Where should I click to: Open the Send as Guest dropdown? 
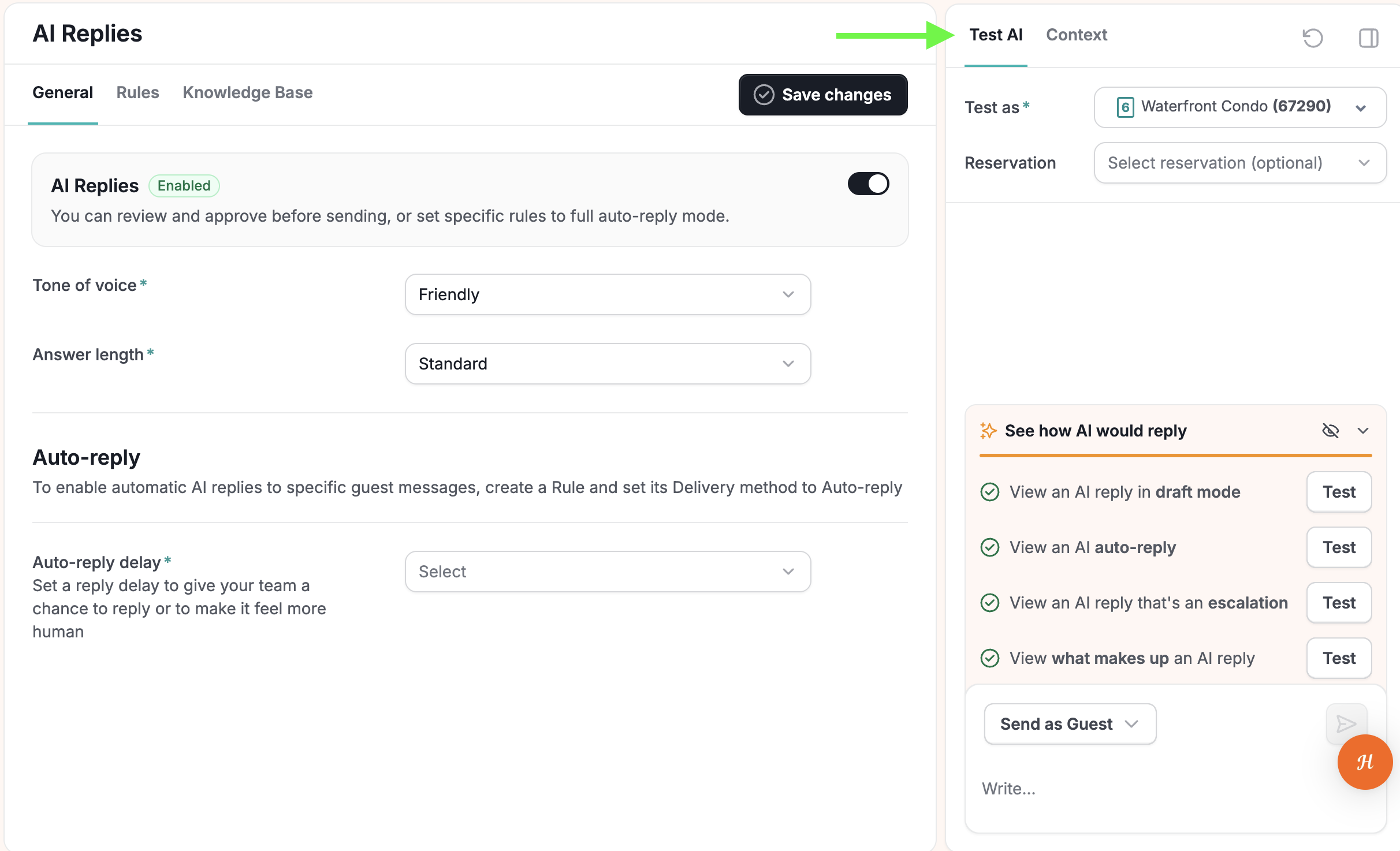point(1070,724)
